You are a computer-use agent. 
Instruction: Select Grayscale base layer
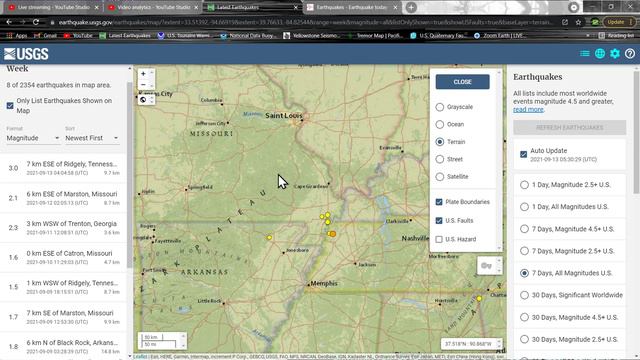coord(440,107)
